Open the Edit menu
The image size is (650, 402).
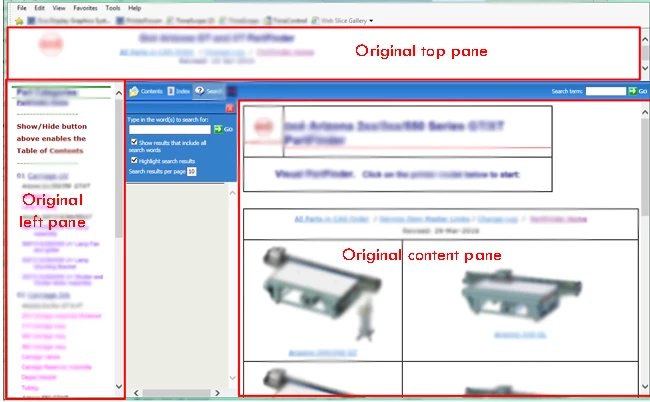pyautogui.click(x=39, y=8)
